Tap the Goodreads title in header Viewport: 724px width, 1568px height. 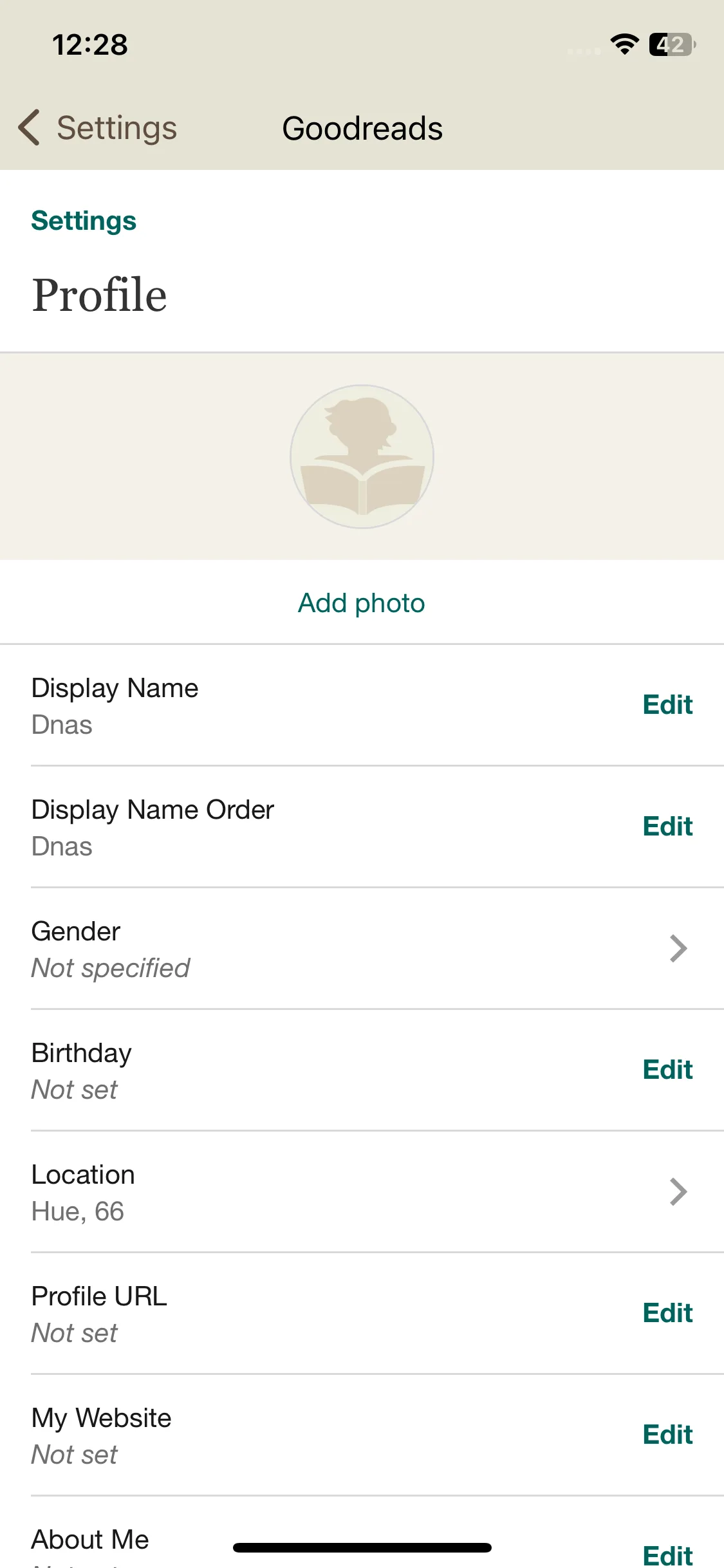pos(362,128)
